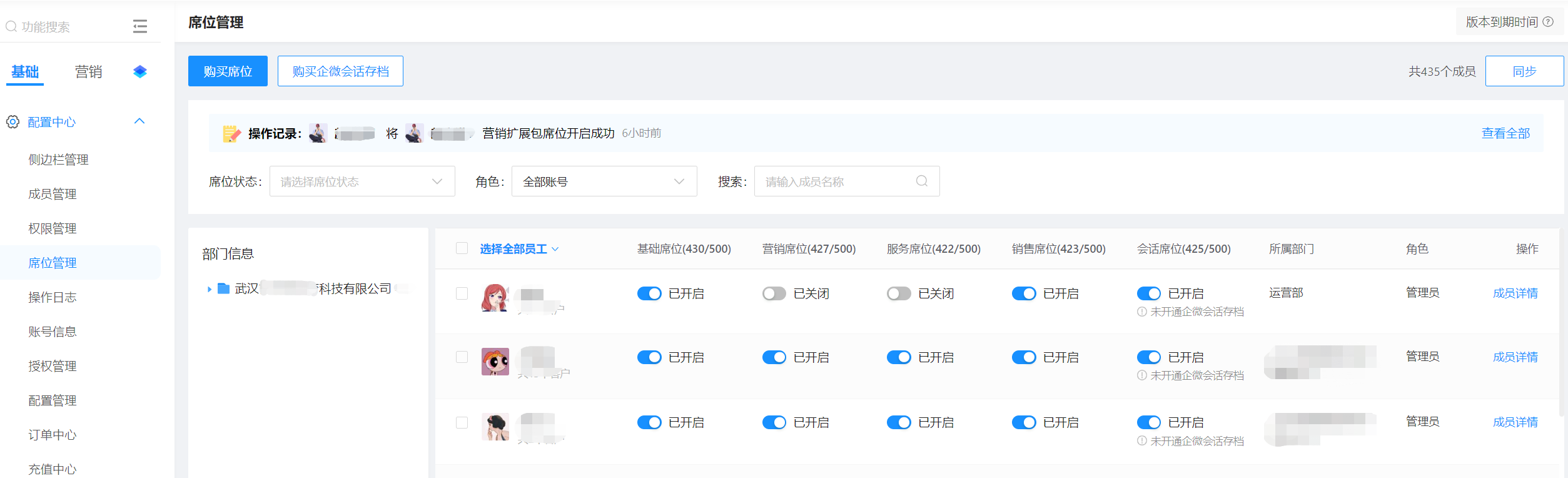Enable 服务席位 switch for 运营部 member
1568x478 pixels.
pyautogui.click(x=899, y=293)
